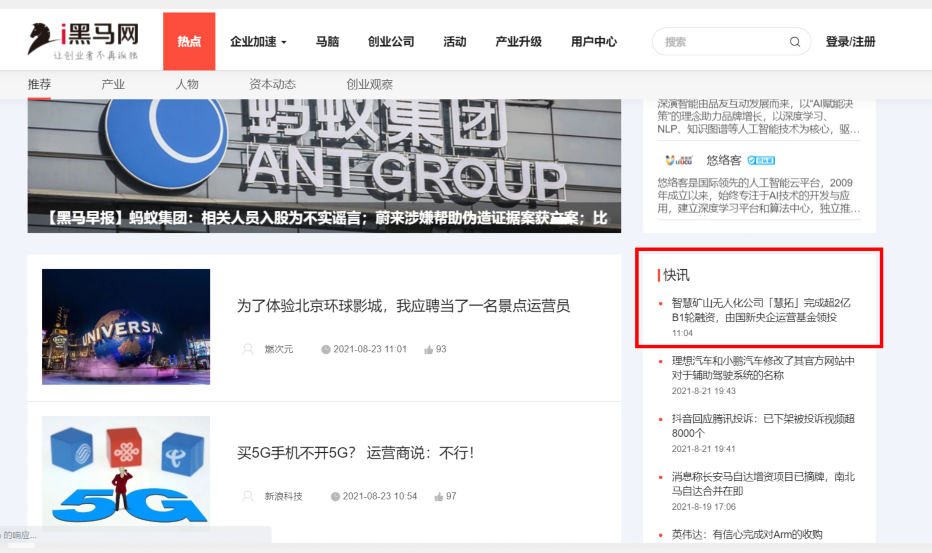The height and width of the screenshot is (553, 932).
Task: Open 快讯 item 抖音回应腾讯投诉
Action: tap(763, 426)
